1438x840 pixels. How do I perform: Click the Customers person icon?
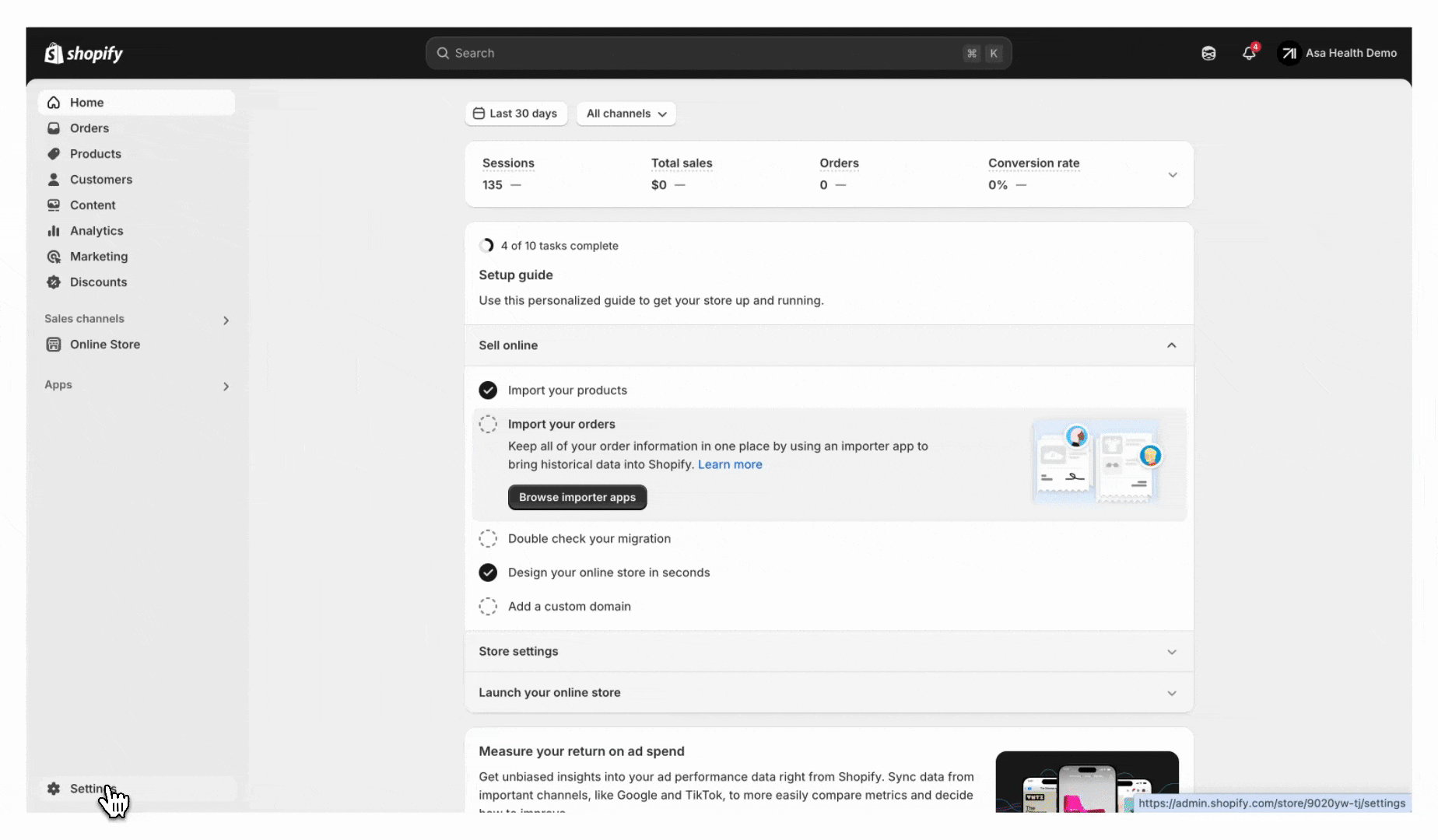[x=54, y=180]
